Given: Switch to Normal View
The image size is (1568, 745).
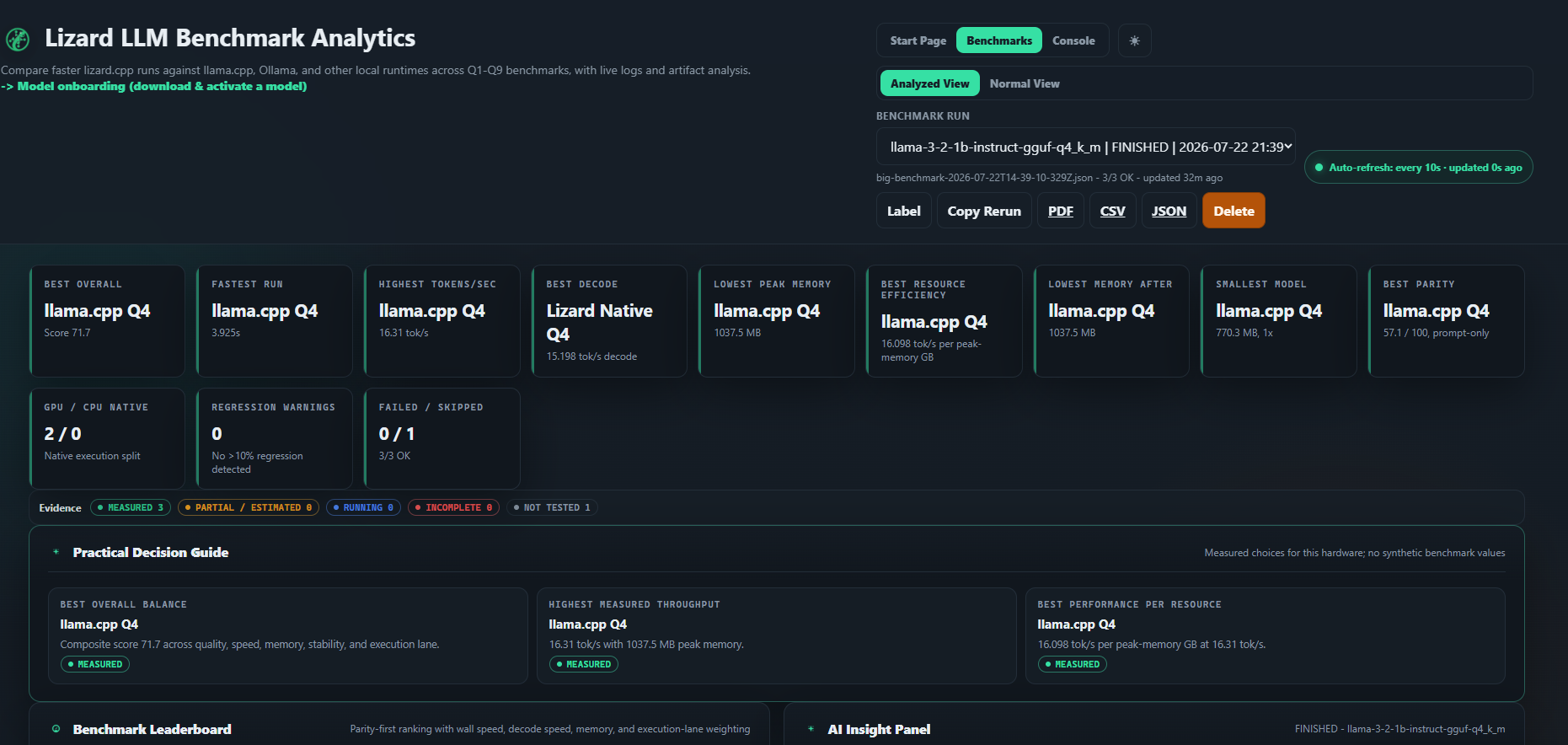Looking at the screenshot, I should 1025,83.
